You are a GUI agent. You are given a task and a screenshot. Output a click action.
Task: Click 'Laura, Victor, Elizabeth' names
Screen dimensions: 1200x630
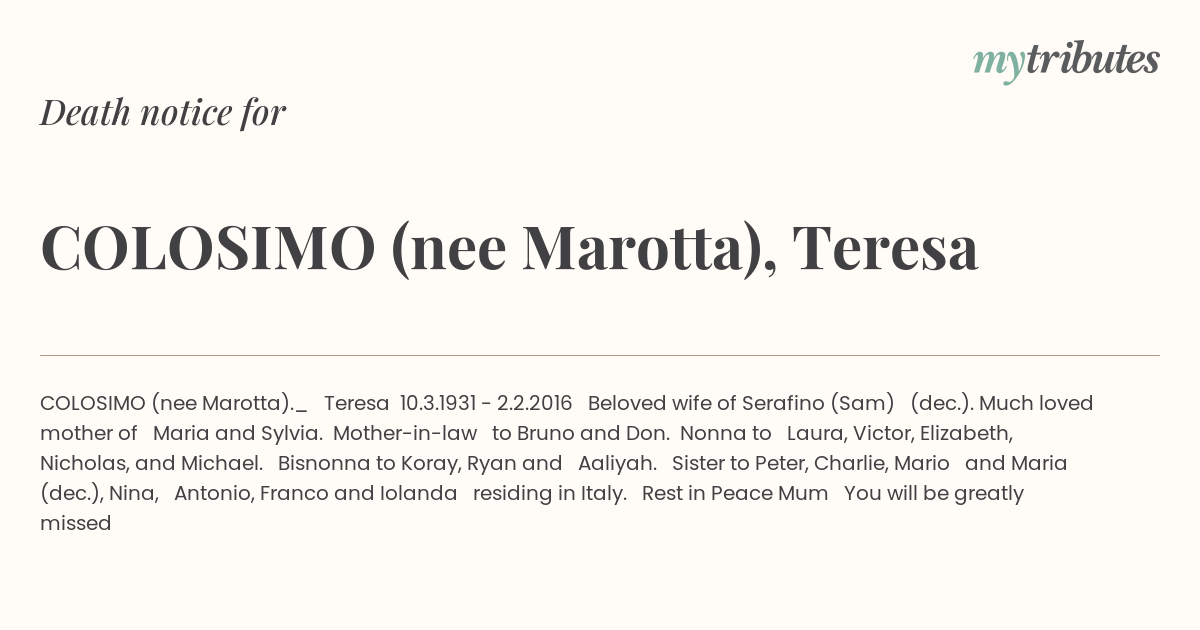click(x=899, y=433)
